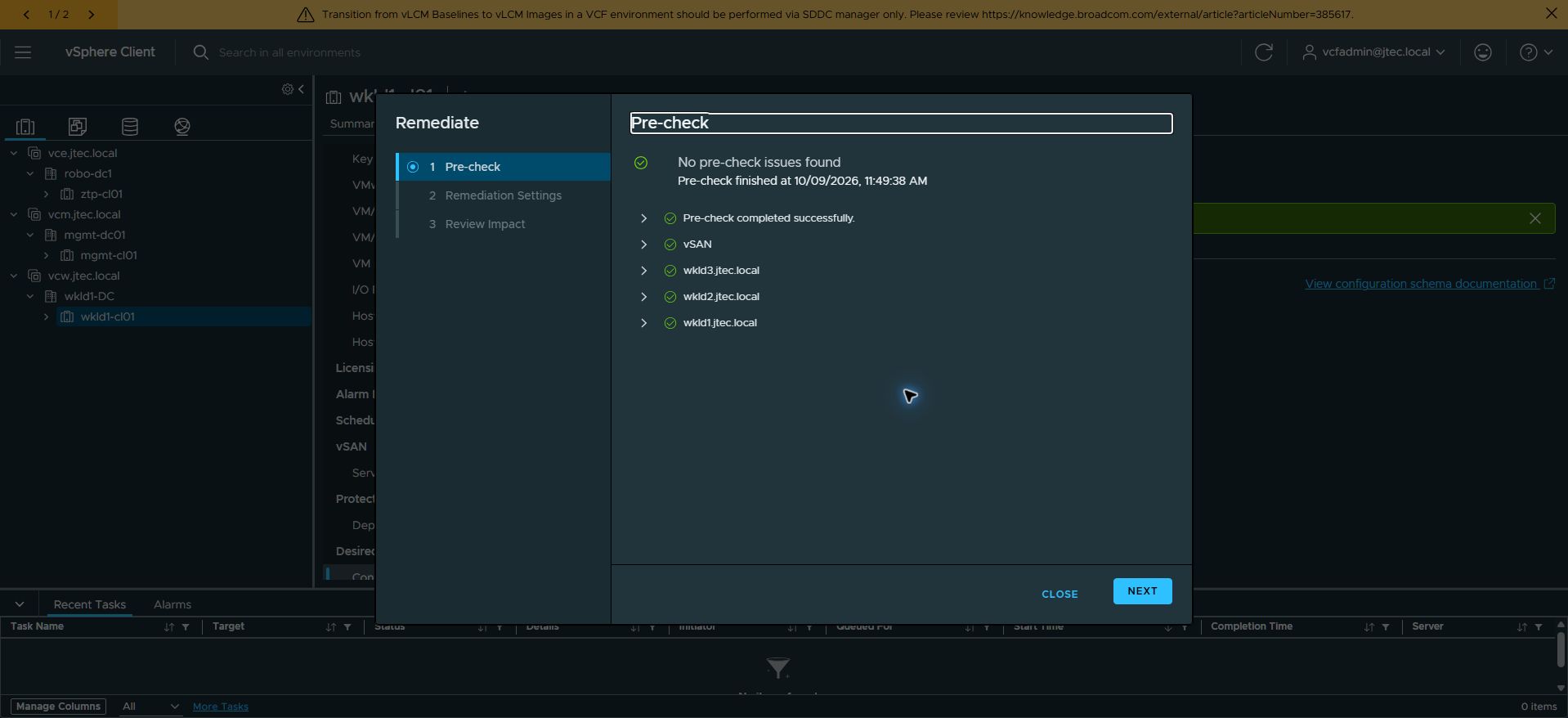Collapse the navigation sidebar panel
The width and height of the screenshot is (1568, 718).
(x=302, y=89)
